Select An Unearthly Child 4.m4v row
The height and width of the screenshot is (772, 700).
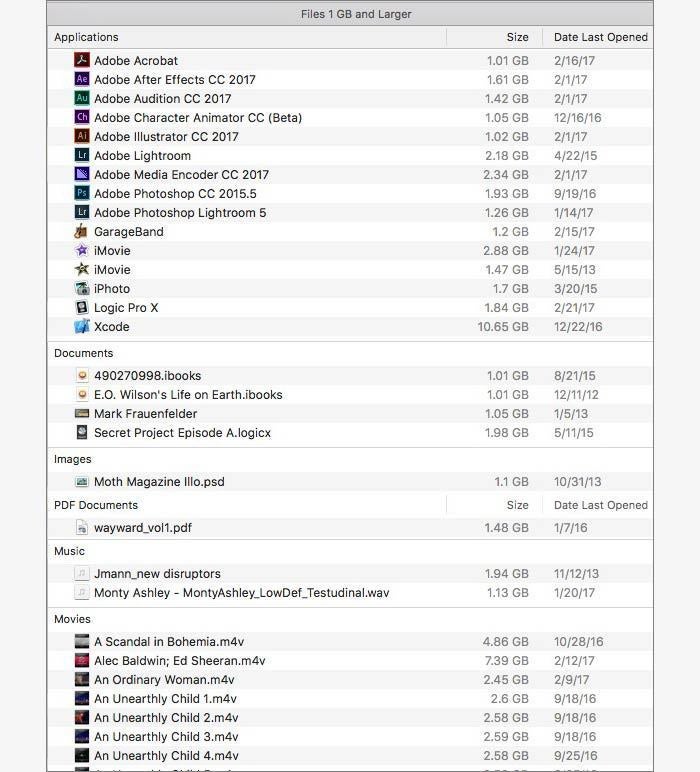(x=350, y=756)
